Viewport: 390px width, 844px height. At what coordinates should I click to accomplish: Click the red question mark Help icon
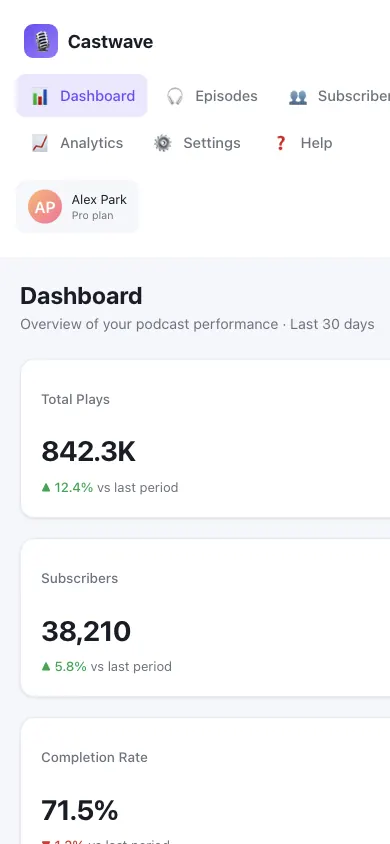(280, 143)
